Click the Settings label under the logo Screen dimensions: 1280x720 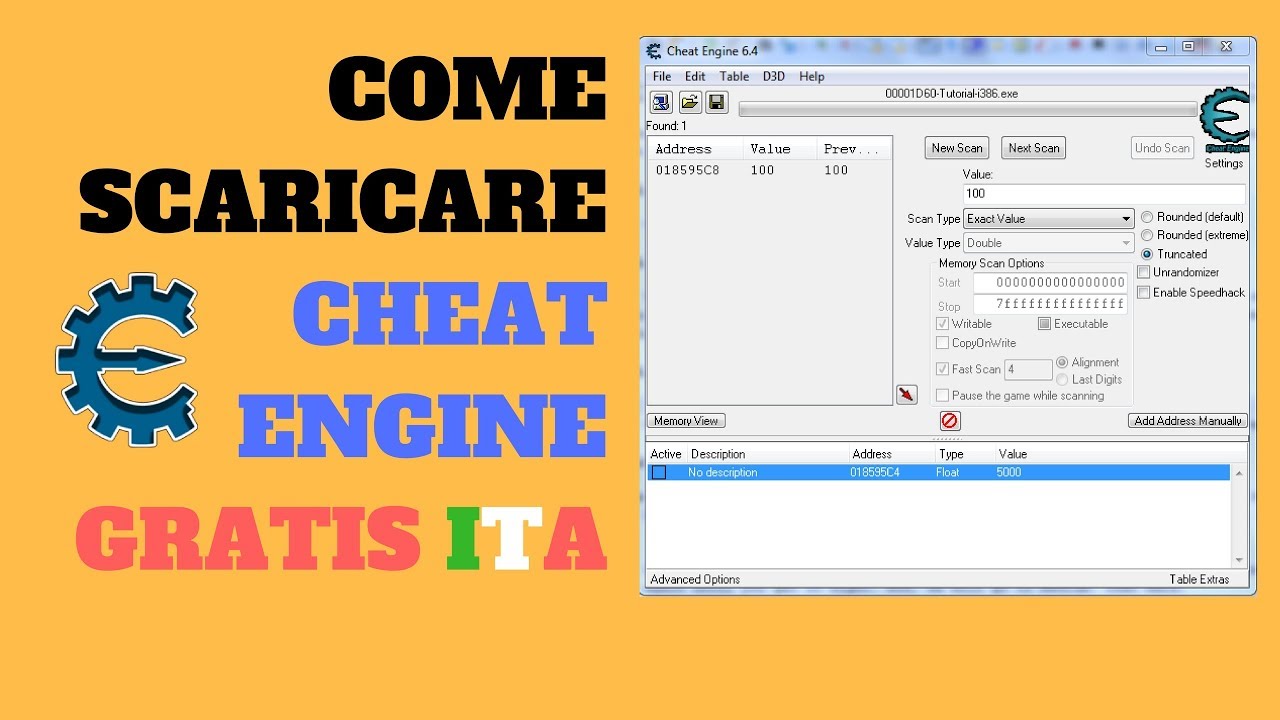pyautogui.click(x=1224, y=163)
